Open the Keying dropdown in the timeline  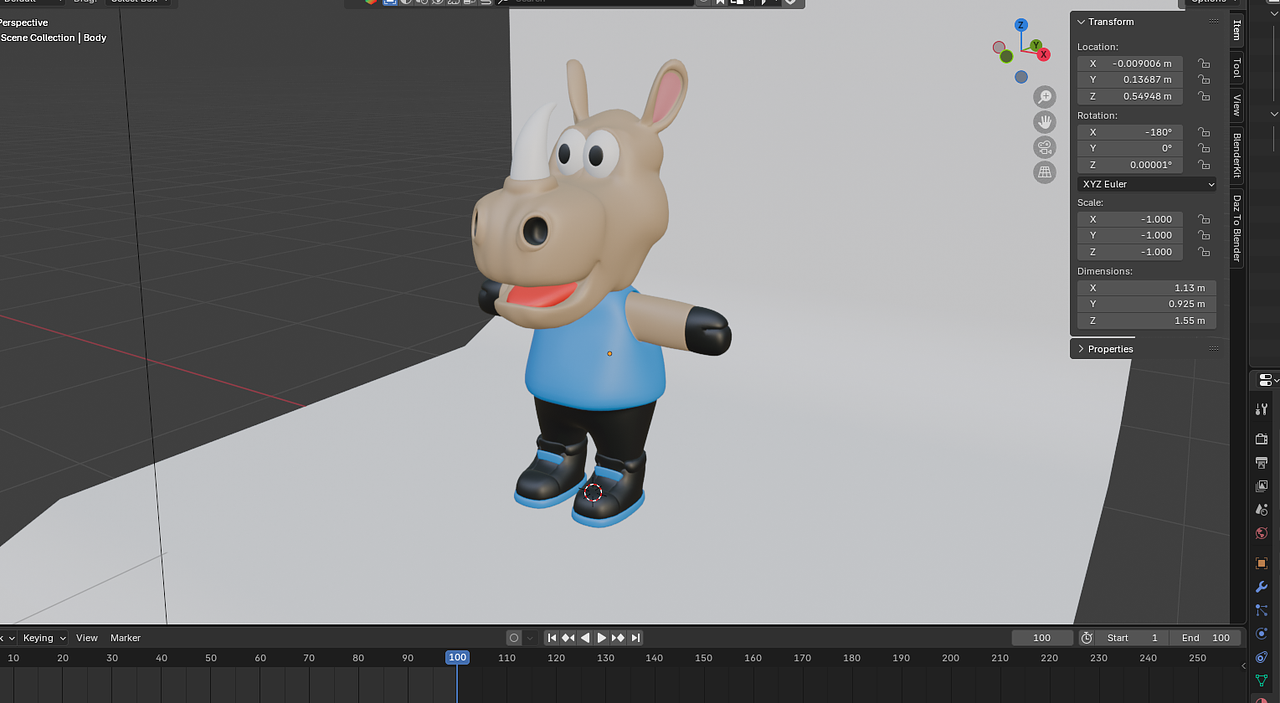click(x=43, y=638)
